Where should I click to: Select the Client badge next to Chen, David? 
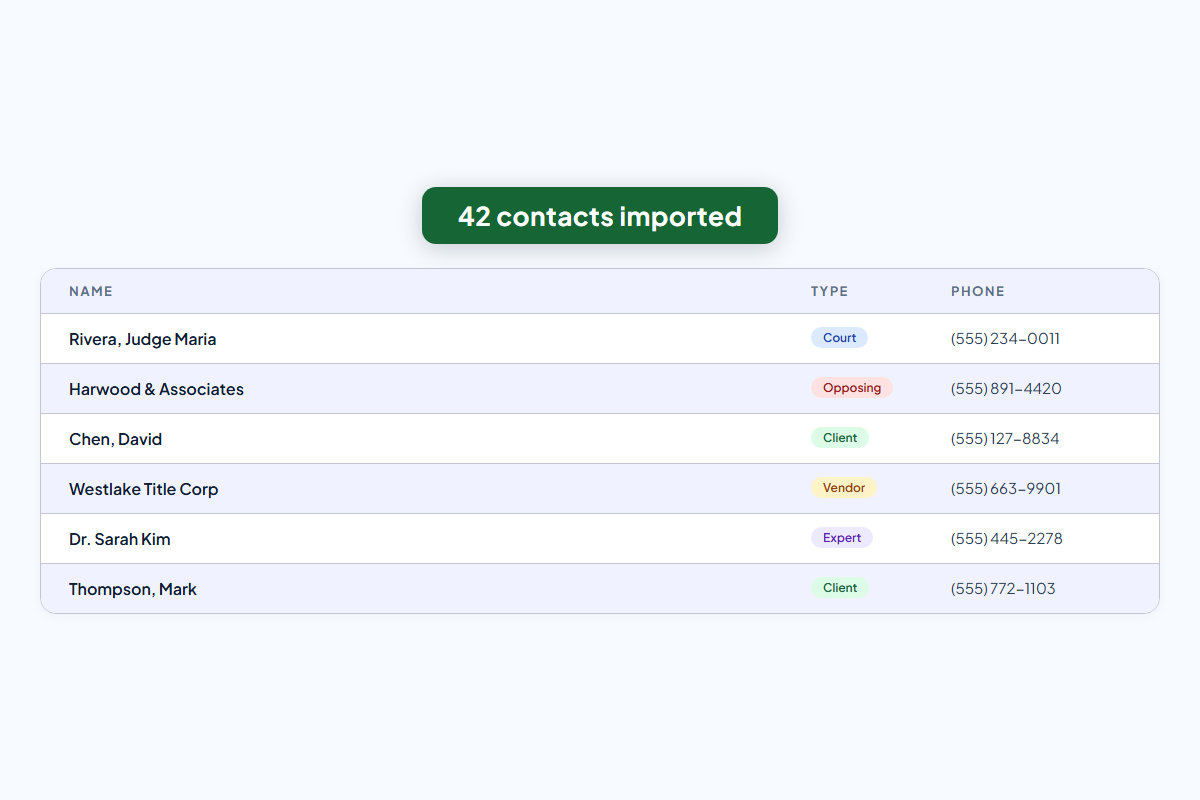(839, 438)
